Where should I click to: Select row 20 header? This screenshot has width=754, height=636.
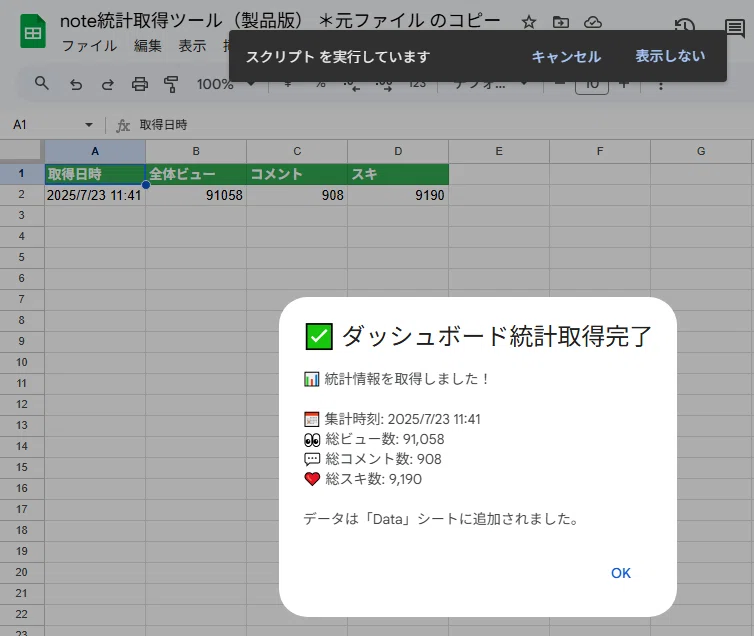pos(22,572)
